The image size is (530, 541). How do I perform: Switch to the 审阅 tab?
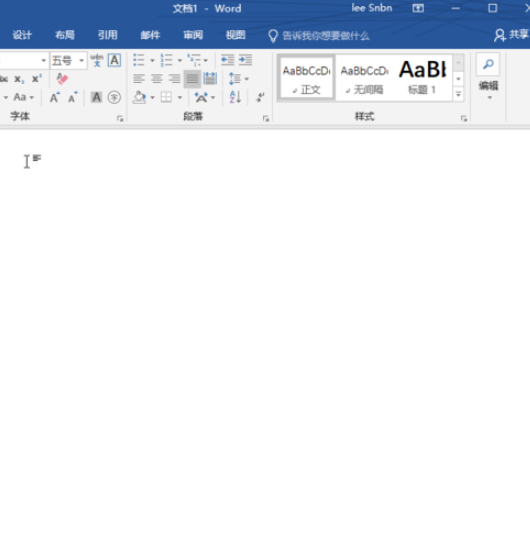pyautogui.click(x=193, y=35)
